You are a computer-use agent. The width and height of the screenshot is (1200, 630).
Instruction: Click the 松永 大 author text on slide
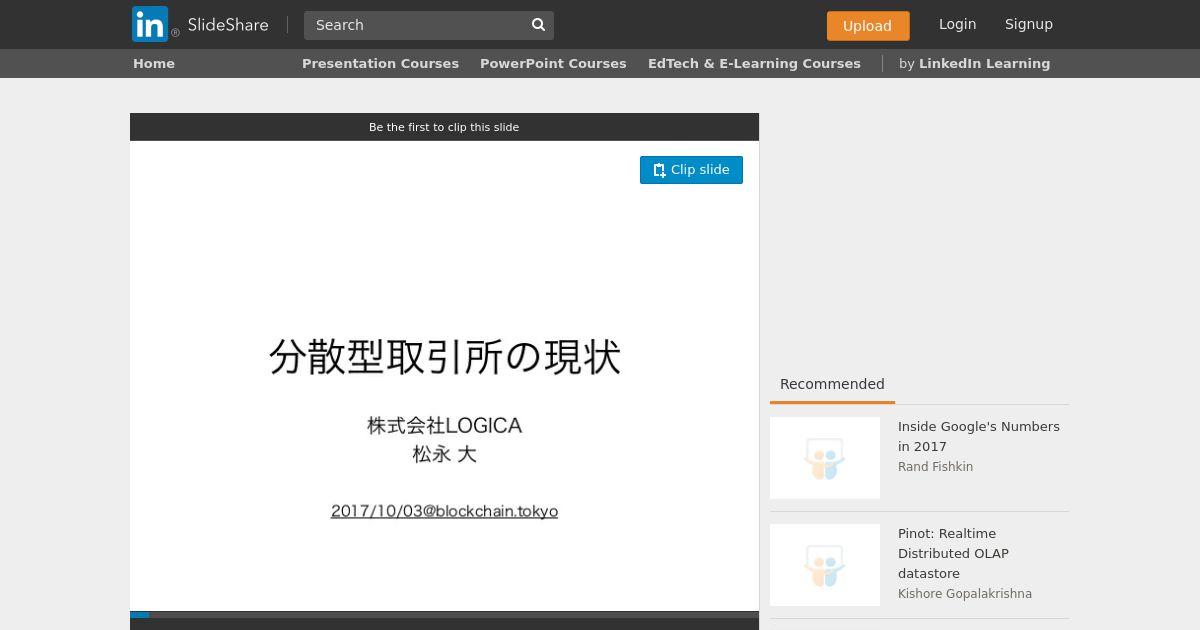tap(445, 454)
